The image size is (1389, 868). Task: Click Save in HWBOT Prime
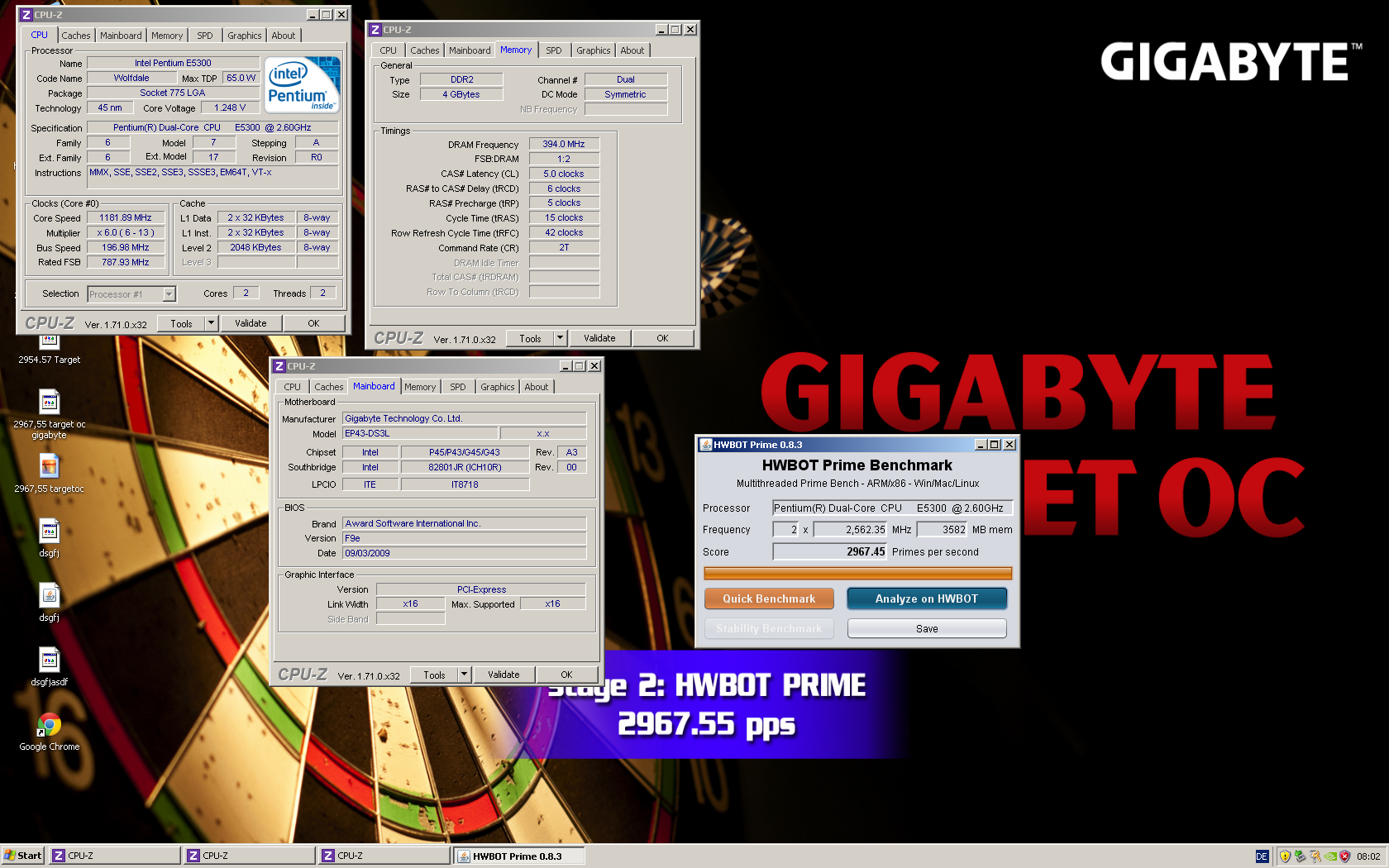927,628
